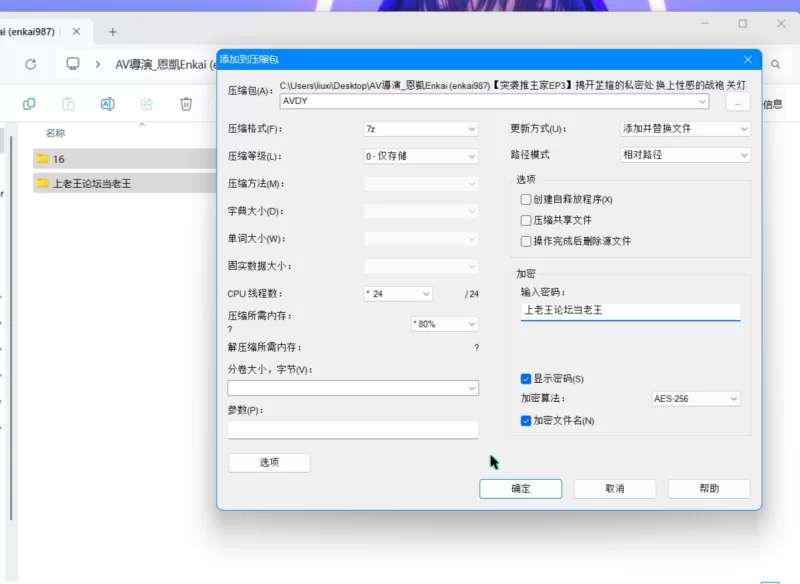The image size is (800, 584).
Task: Click the browse '...' button for archive path
Action: coord(737,102)
